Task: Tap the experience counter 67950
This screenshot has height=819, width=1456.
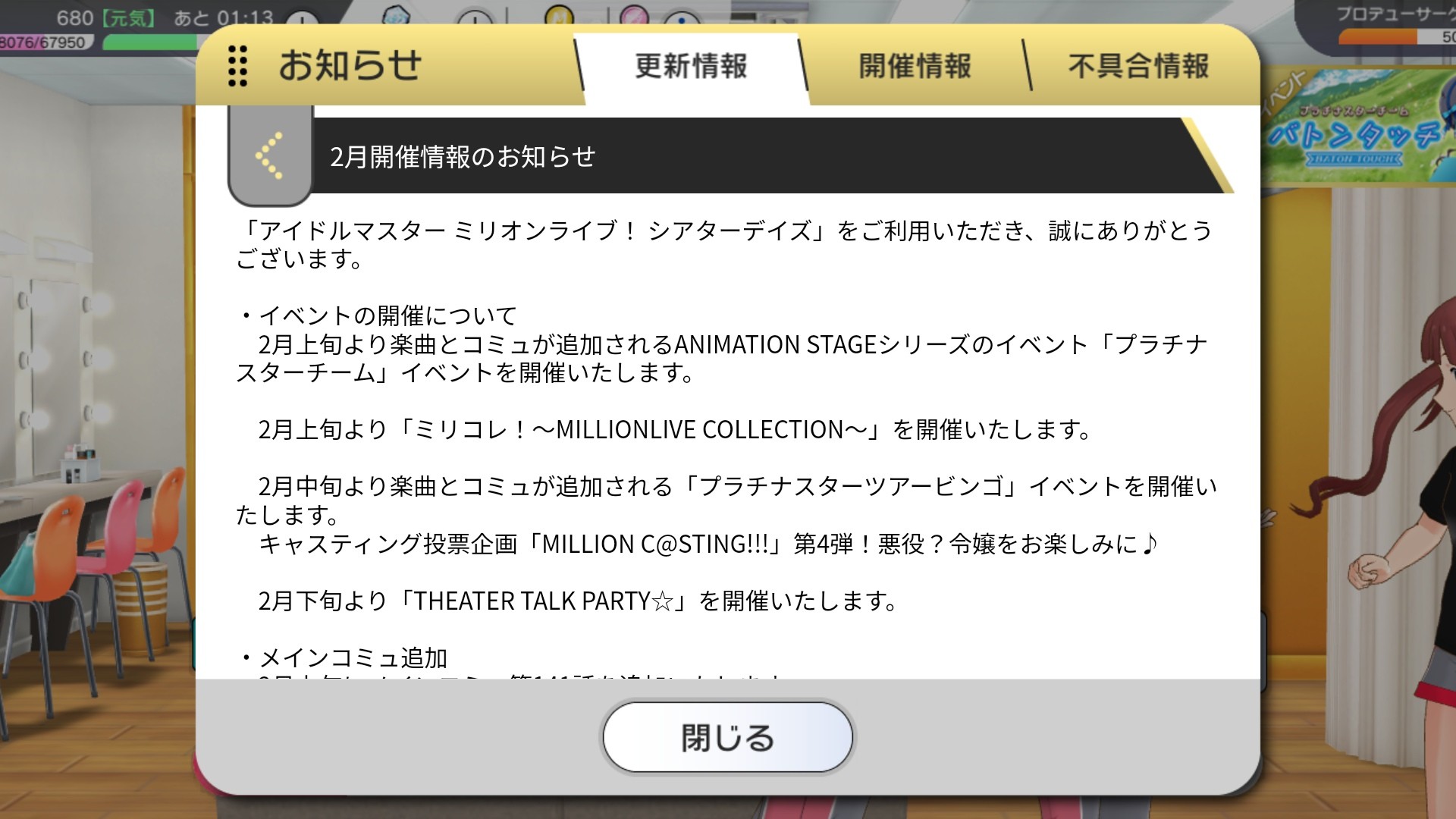Action: [x=44, y=42]
